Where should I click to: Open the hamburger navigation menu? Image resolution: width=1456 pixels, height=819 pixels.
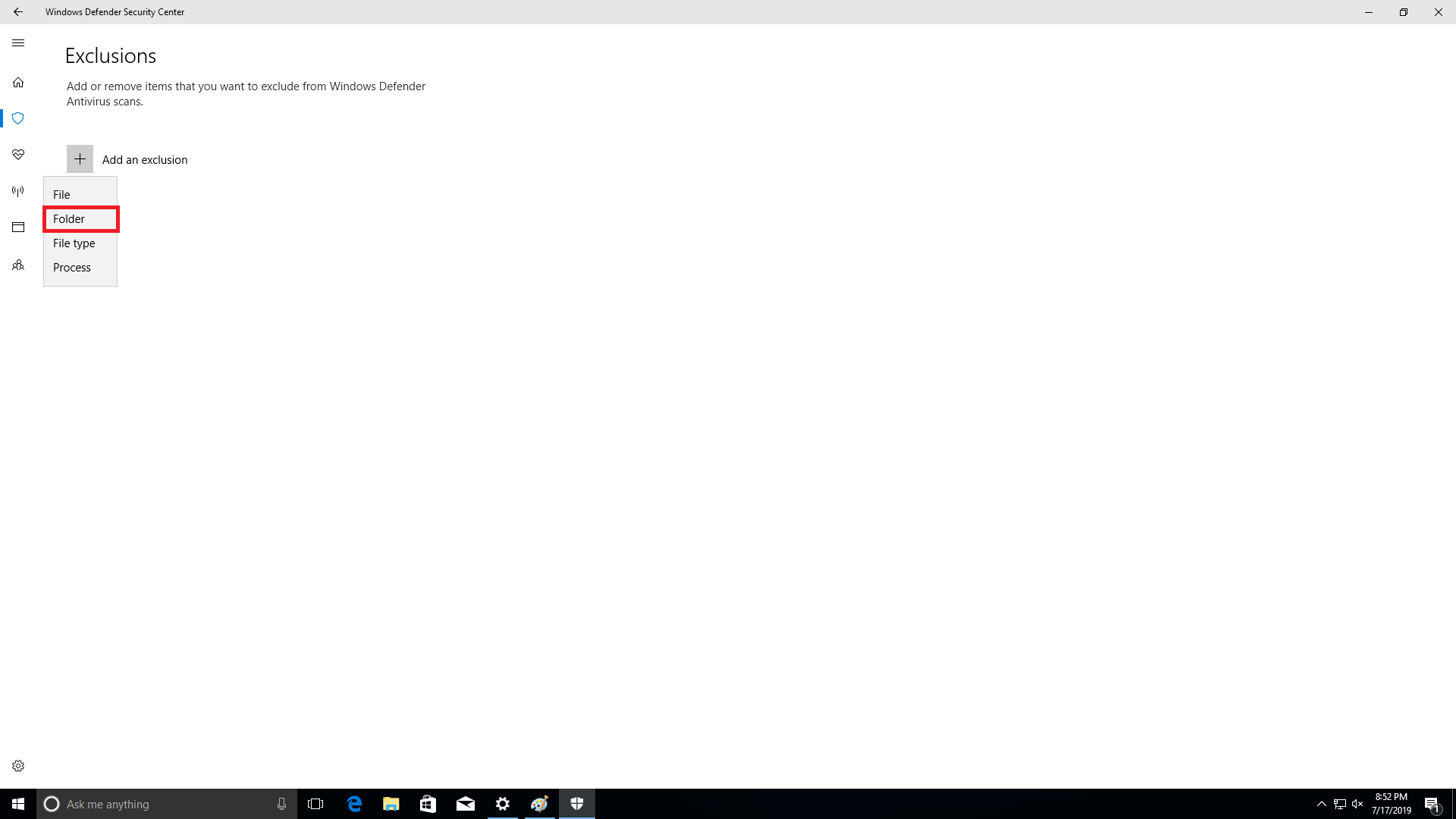pos(18,43)
